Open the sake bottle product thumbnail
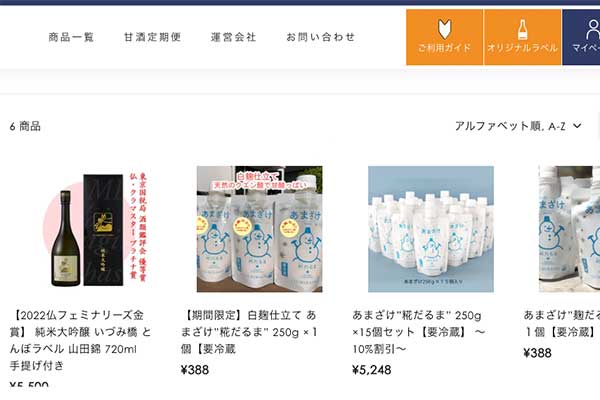 (95, 229)
